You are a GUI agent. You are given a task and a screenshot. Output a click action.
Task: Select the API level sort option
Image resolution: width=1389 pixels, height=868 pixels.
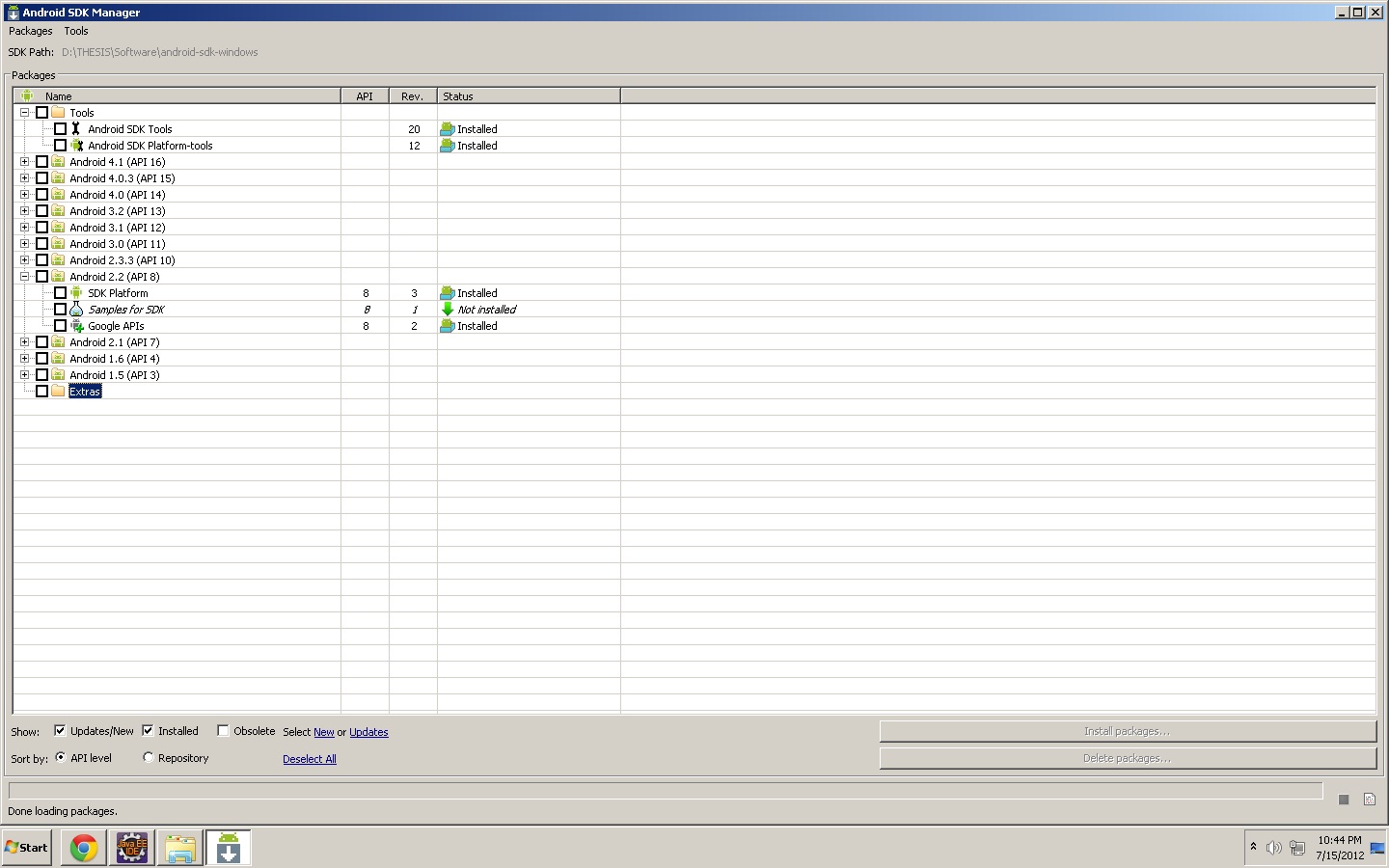coord(61,757)
